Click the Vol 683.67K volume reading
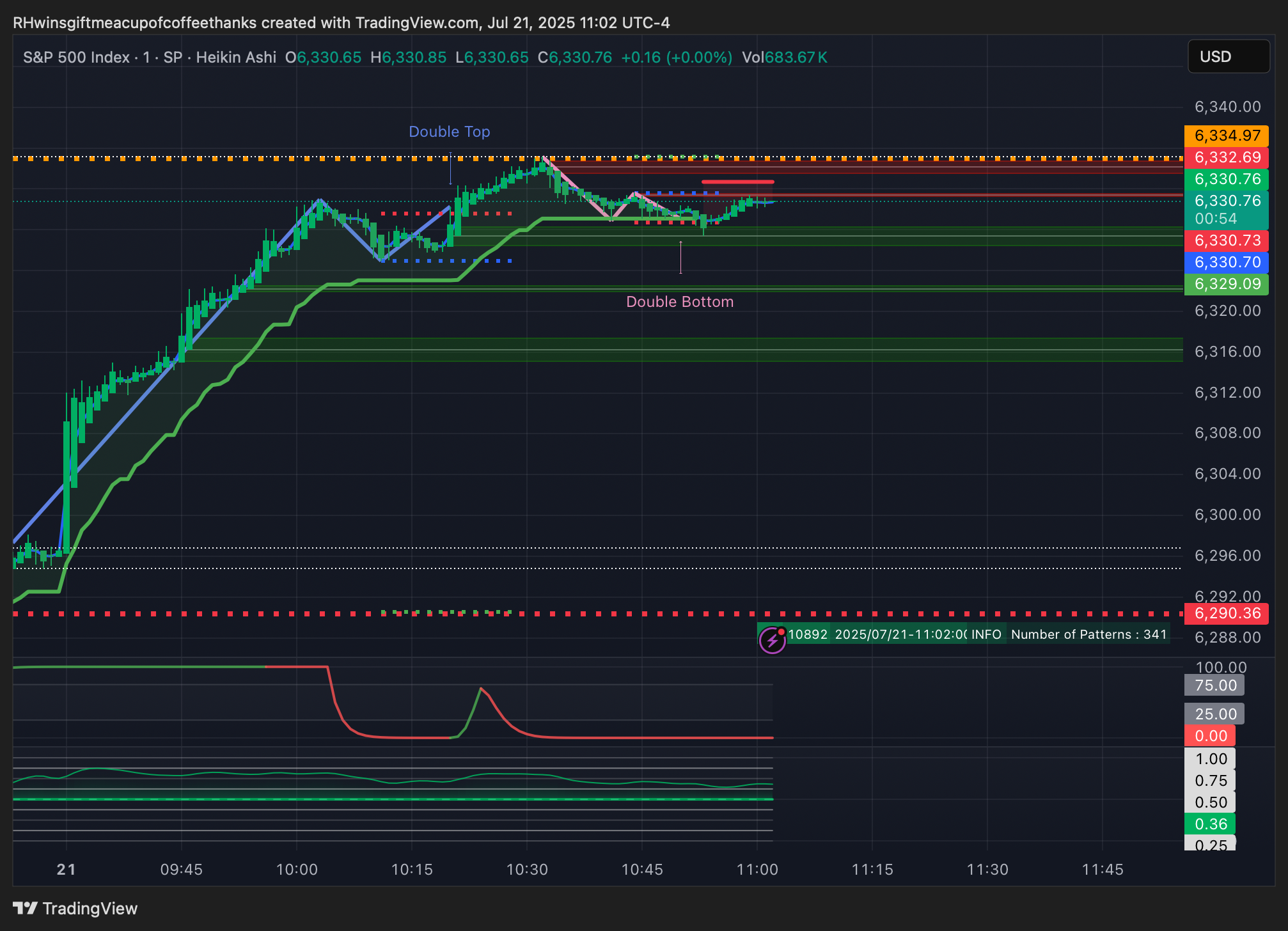The width and height of the screenshot is (1288, 931). (785, 58)
